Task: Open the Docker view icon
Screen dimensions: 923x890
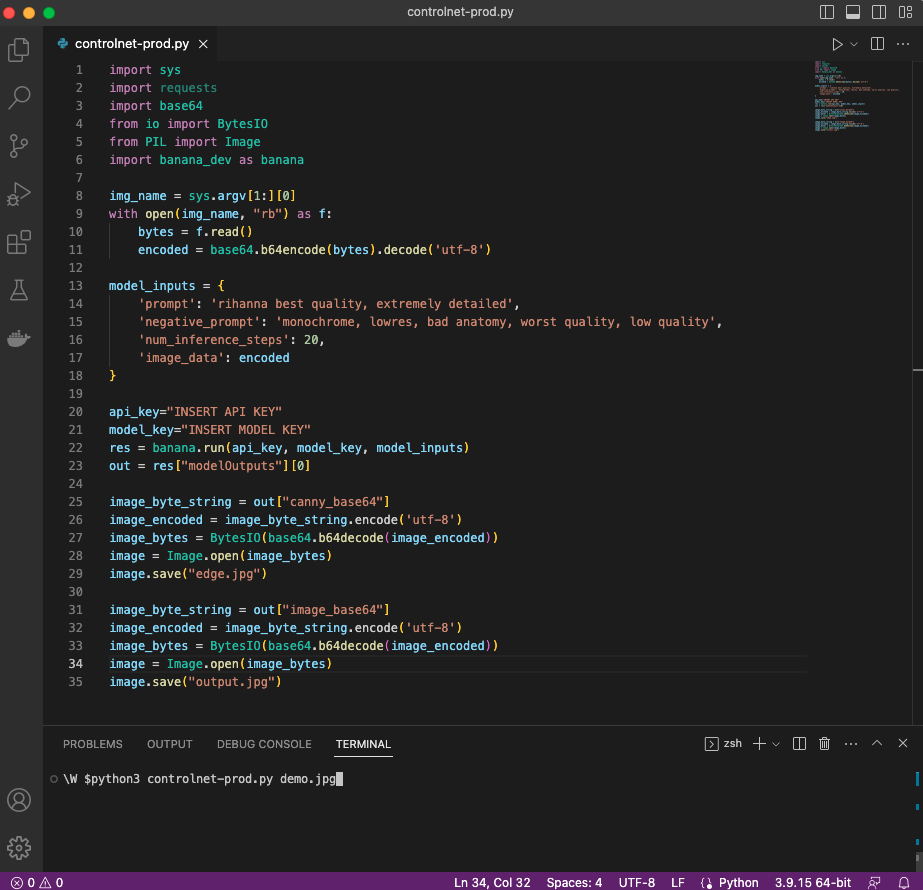Action: pyautogui.click(x=19, y=338)
